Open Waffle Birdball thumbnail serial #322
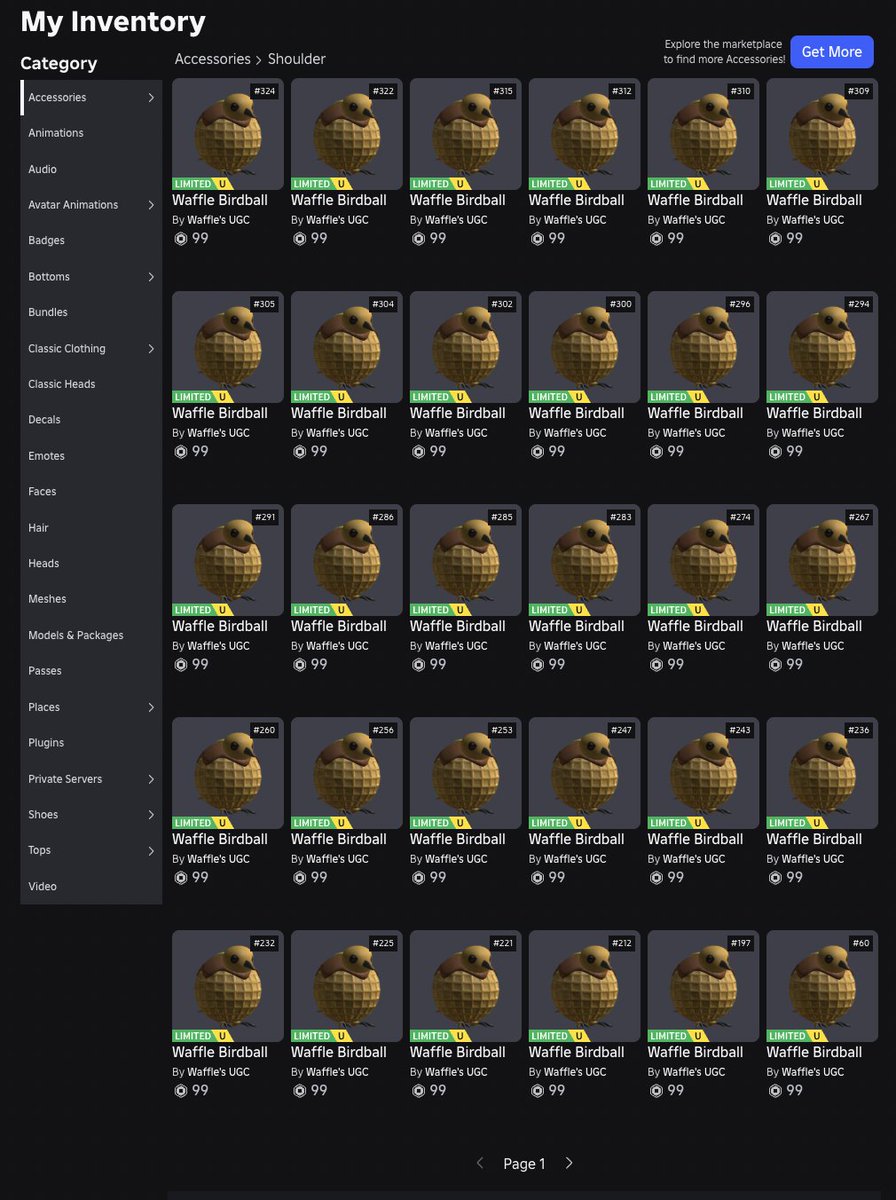Screen dimensions: 896x1200 (x=347, y=134)
